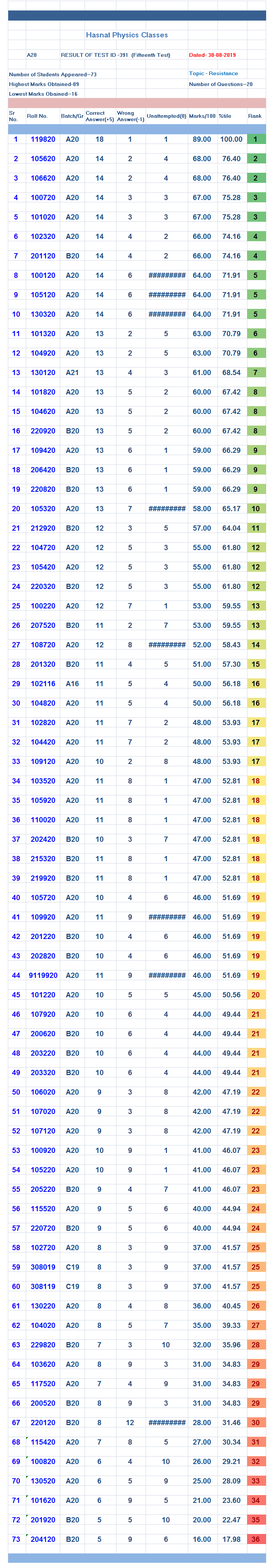Image resolution: width=274 pixels, height=1568 pixels.
Task: Select the "Batch/Gr" column header
Action: tap(72, 116)
